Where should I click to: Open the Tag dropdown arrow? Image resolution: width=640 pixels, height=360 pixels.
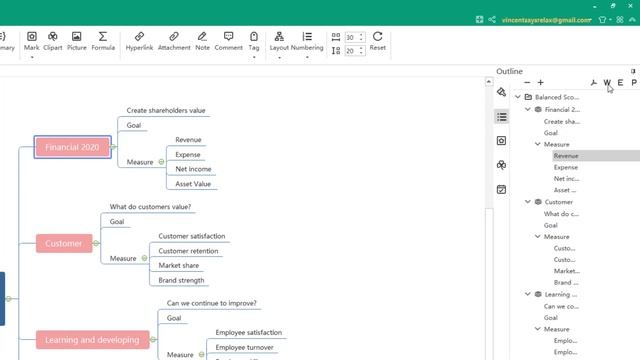click(254, 58)
